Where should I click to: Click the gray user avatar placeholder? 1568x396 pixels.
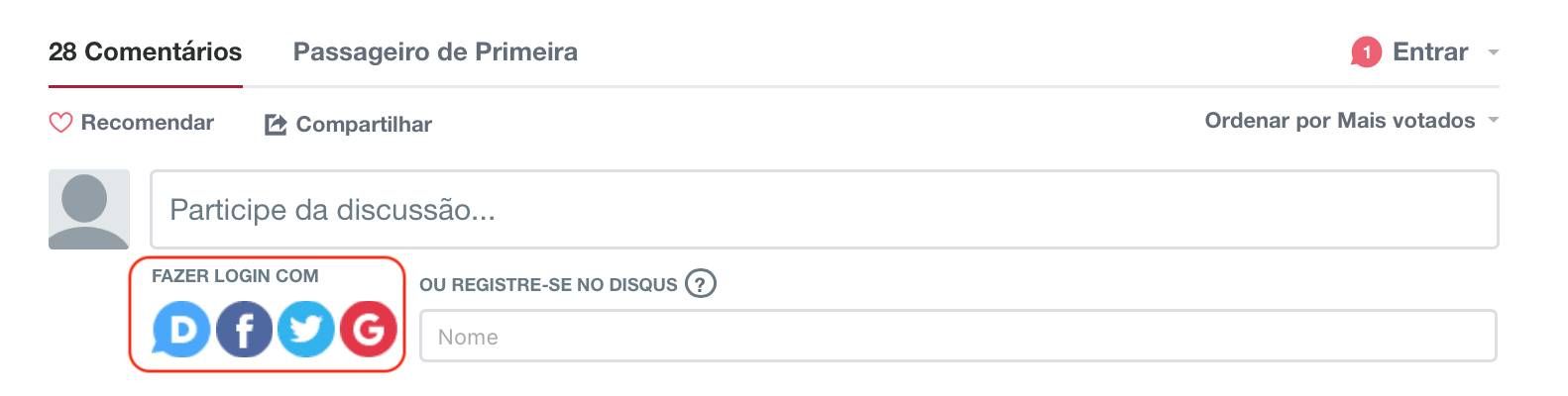[89, 209]
